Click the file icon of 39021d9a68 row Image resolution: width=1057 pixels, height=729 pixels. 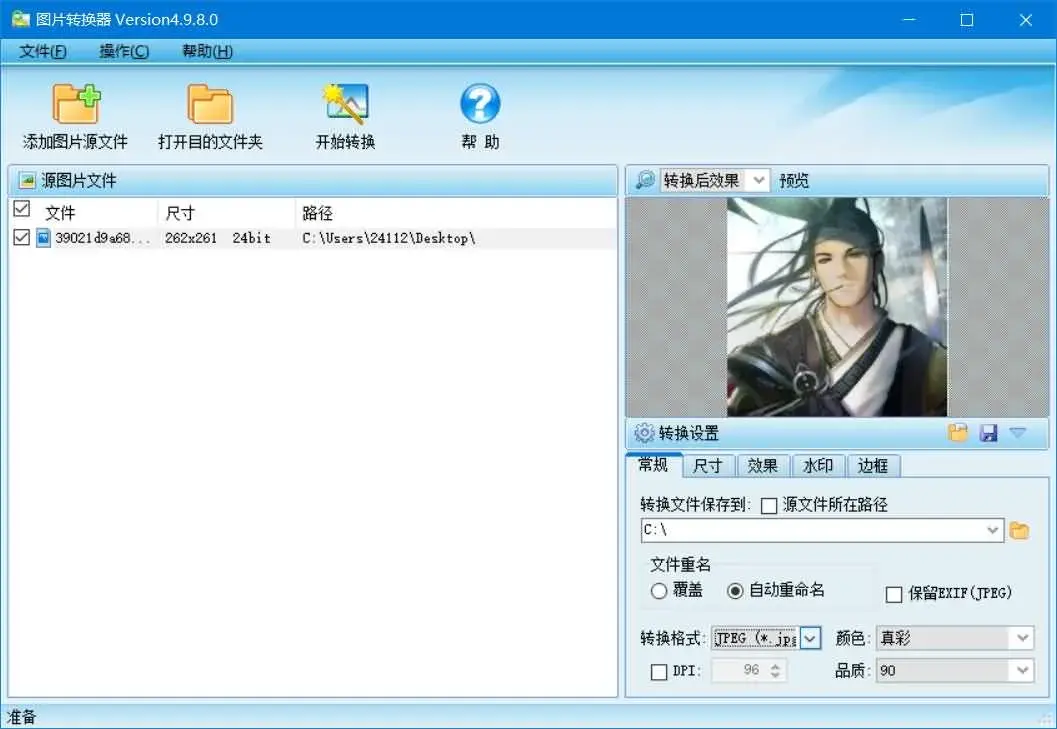pyautogui.click(x=43, y=238)
